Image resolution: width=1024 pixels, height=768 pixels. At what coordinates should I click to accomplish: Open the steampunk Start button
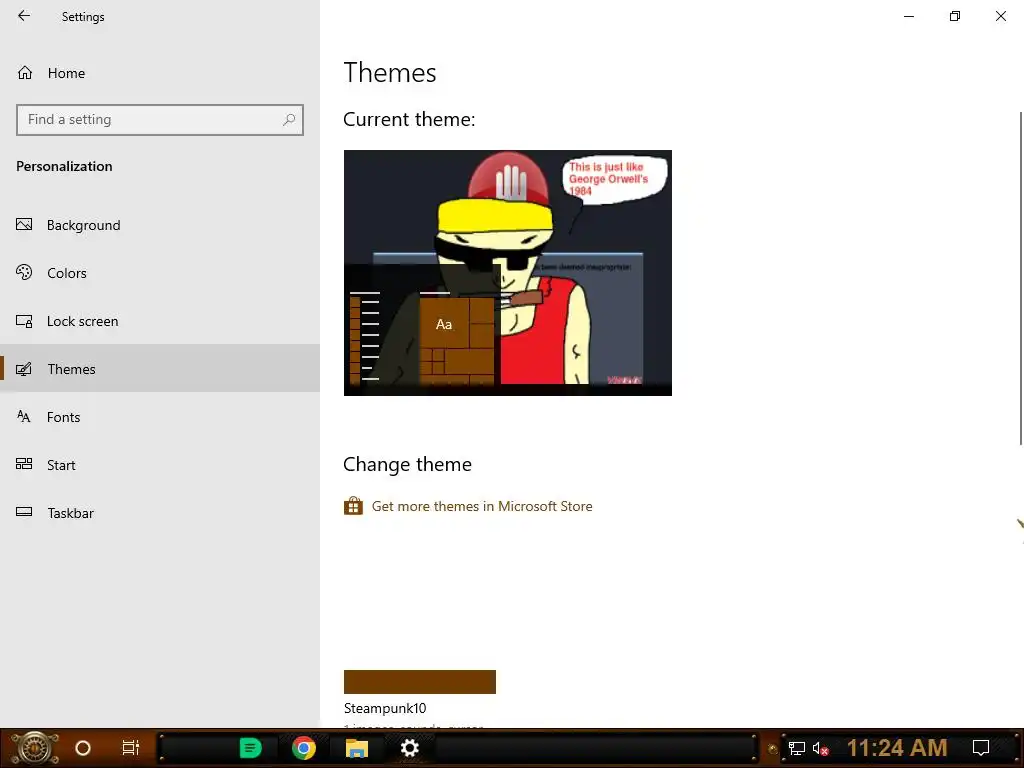coord(35,748)
